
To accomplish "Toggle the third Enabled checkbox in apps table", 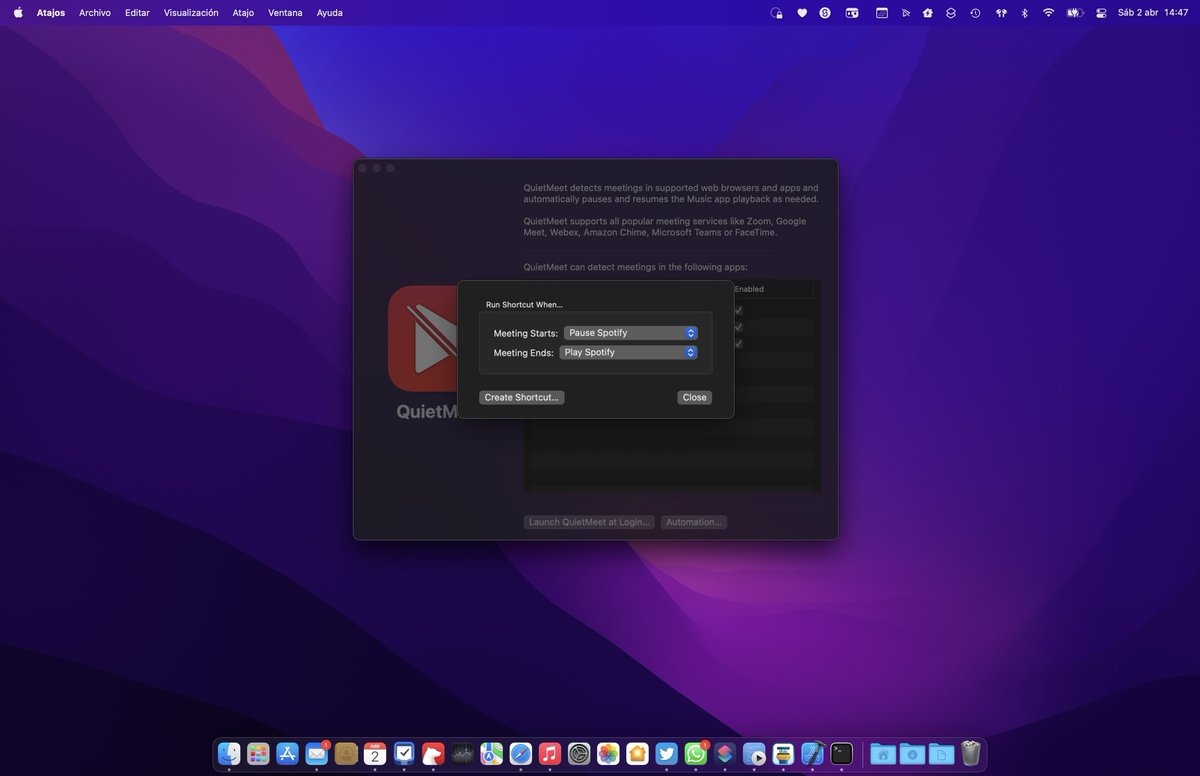I will click(x=738, y=344).
